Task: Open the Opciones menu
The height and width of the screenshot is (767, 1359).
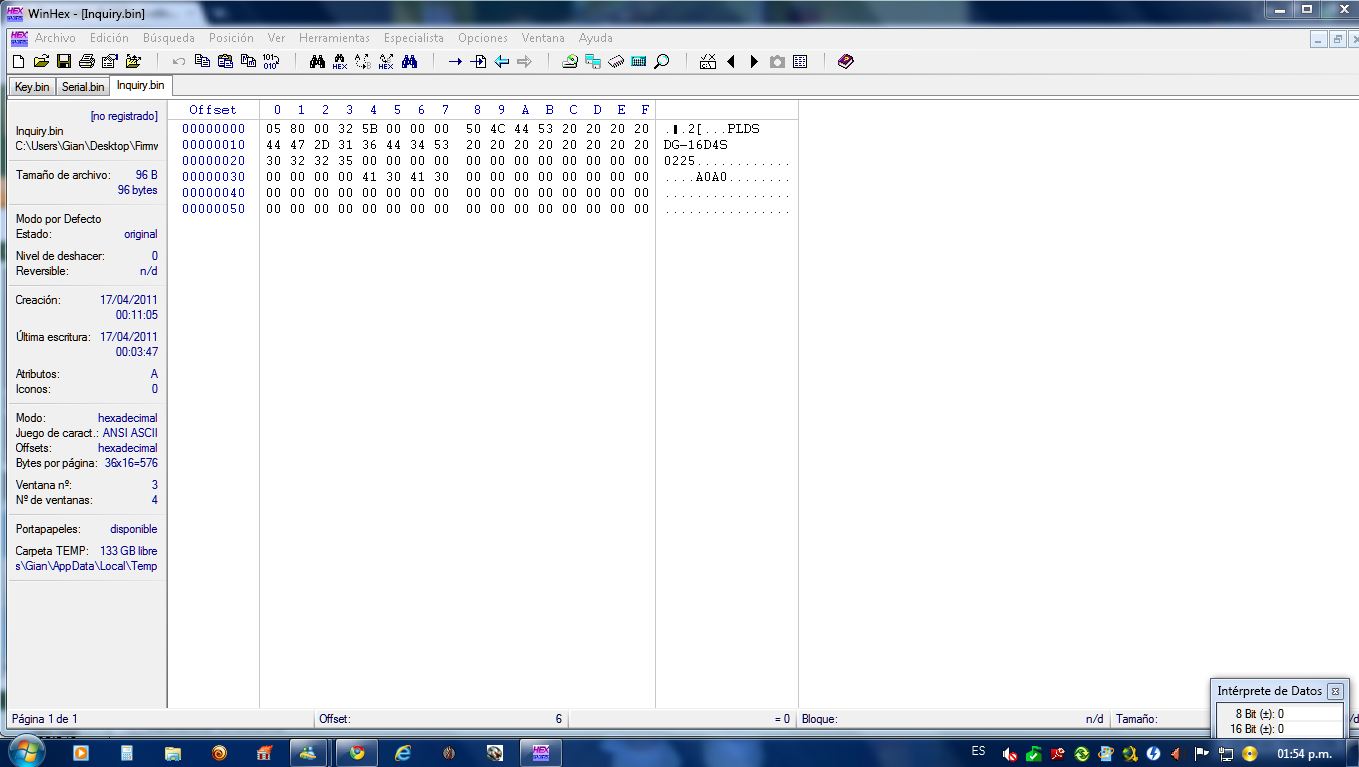Action: pos(483,38)
